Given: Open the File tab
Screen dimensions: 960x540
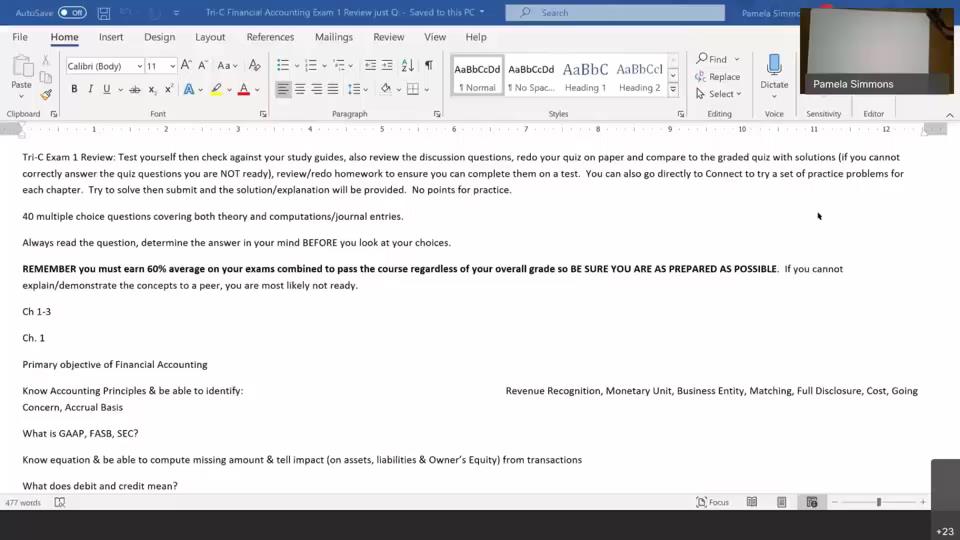Looking at the screenshot, I should click(x=20, y=37).
